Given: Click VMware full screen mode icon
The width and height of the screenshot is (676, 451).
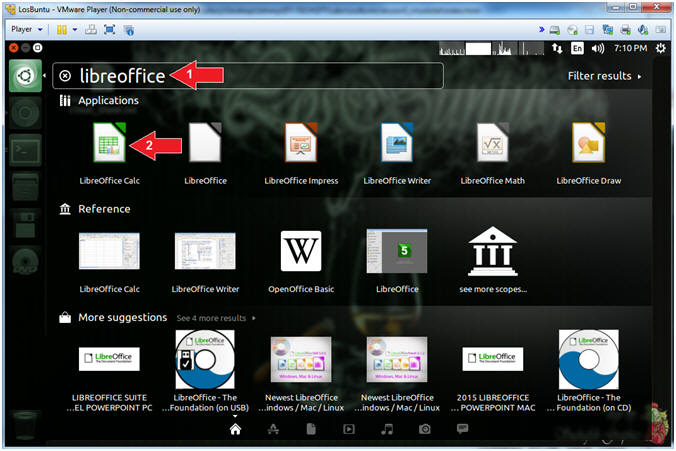Looking at the screenshot, I should coord(110,29).
